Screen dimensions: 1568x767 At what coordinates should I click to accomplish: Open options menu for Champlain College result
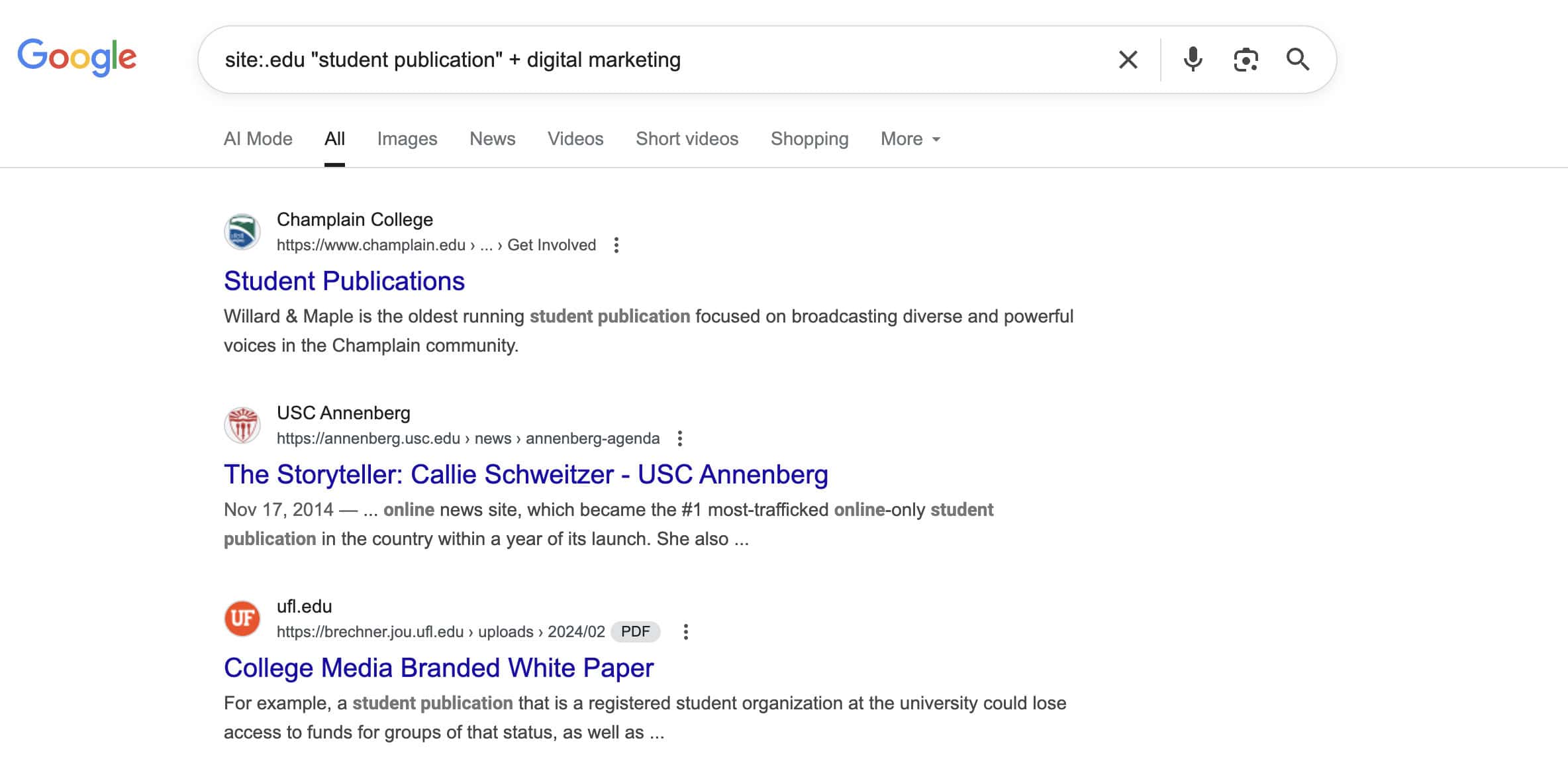point(616,245)
